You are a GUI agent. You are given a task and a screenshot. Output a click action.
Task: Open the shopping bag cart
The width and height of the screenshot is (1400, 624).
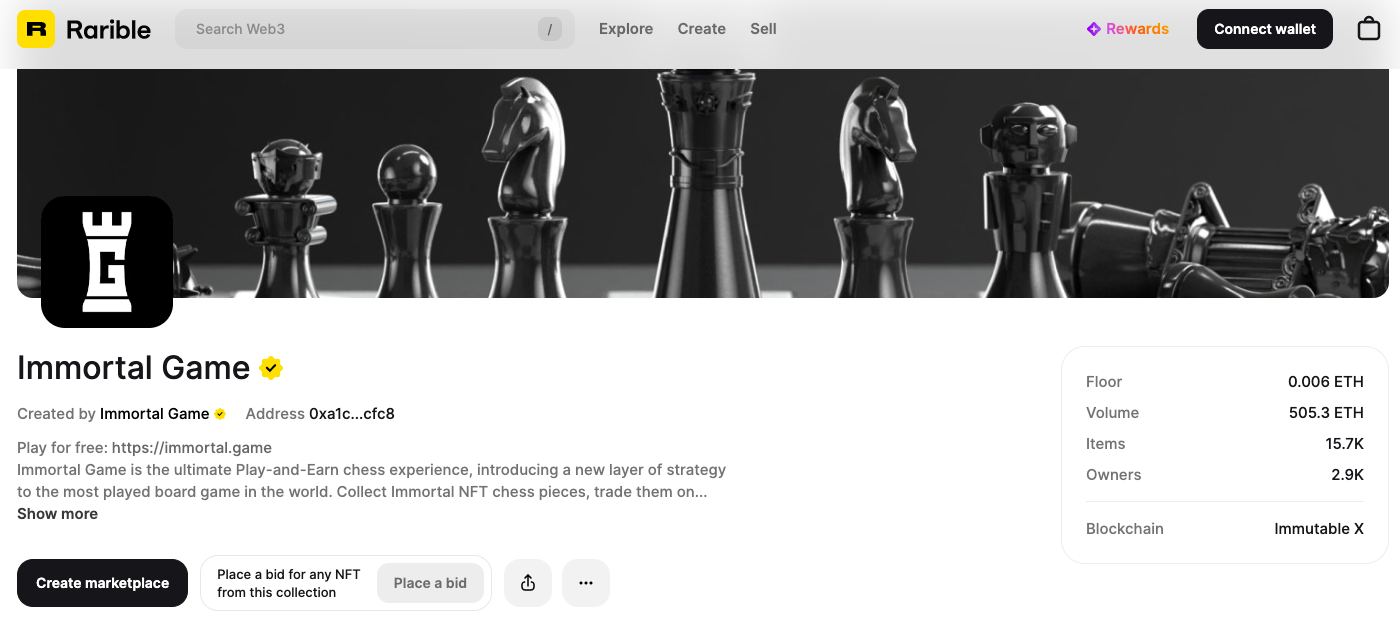tap(1369, 29)
